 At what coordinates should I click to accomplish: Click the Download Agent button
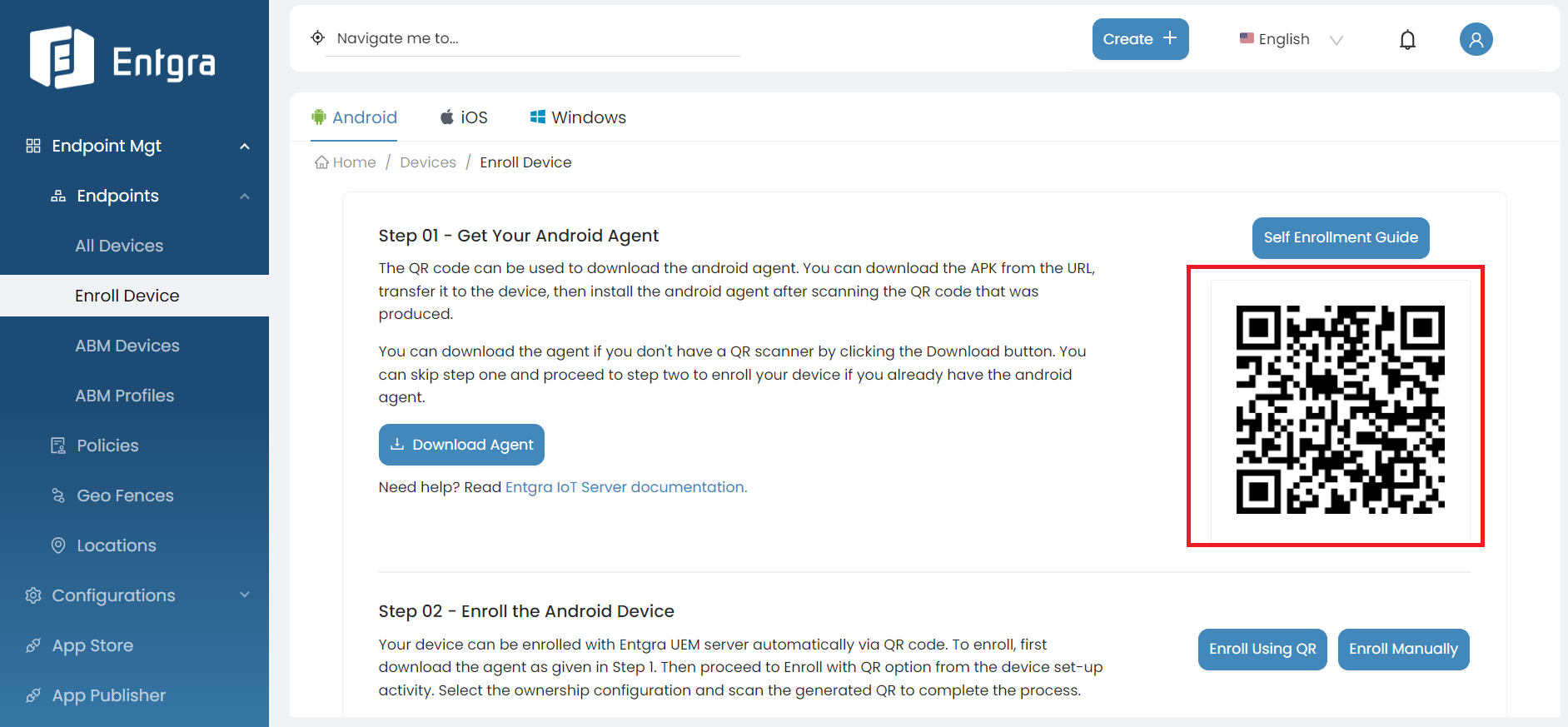(x=461, y=445)
